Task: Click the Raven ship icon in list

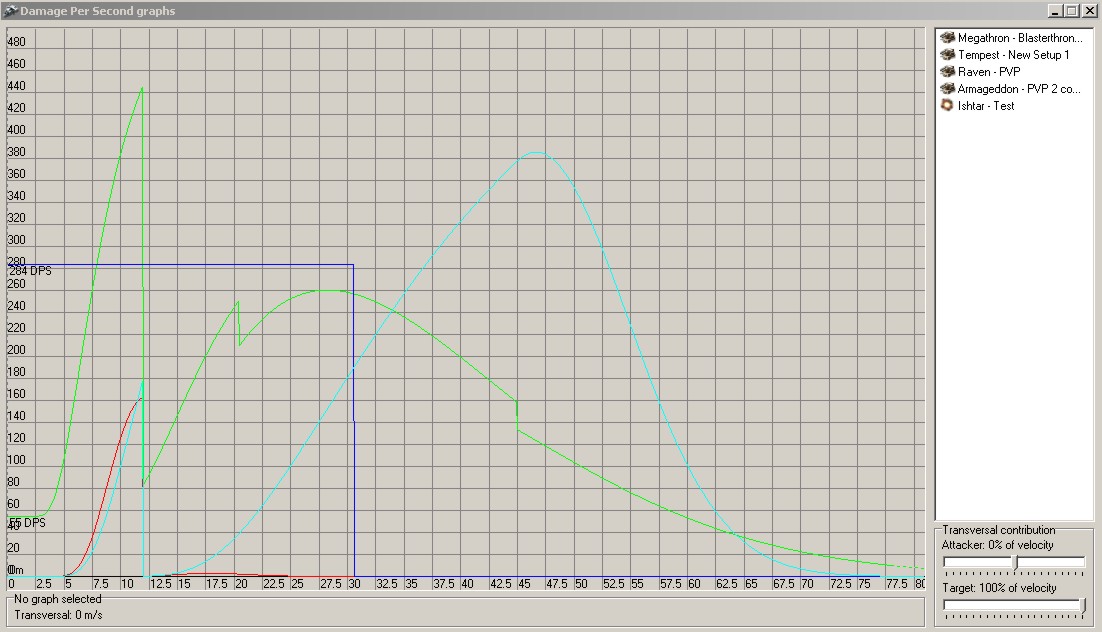Action: click(947, 72)
